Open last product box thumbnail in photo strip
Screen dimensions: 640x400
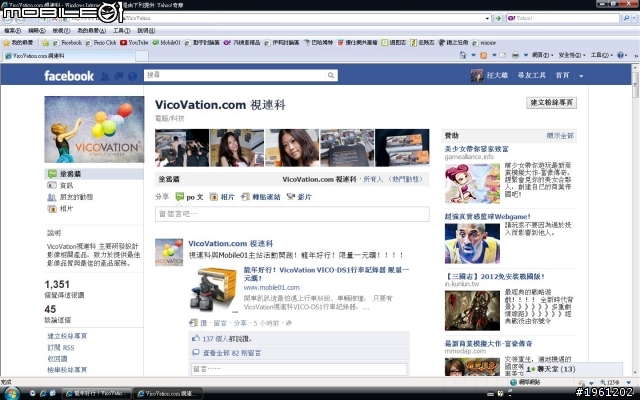[402, 148]
